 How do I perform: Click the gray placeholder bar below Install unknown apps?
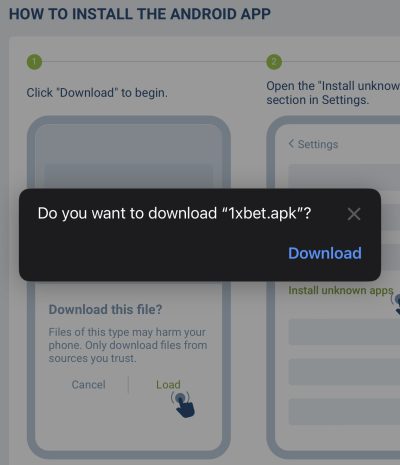tap(344, 332)
